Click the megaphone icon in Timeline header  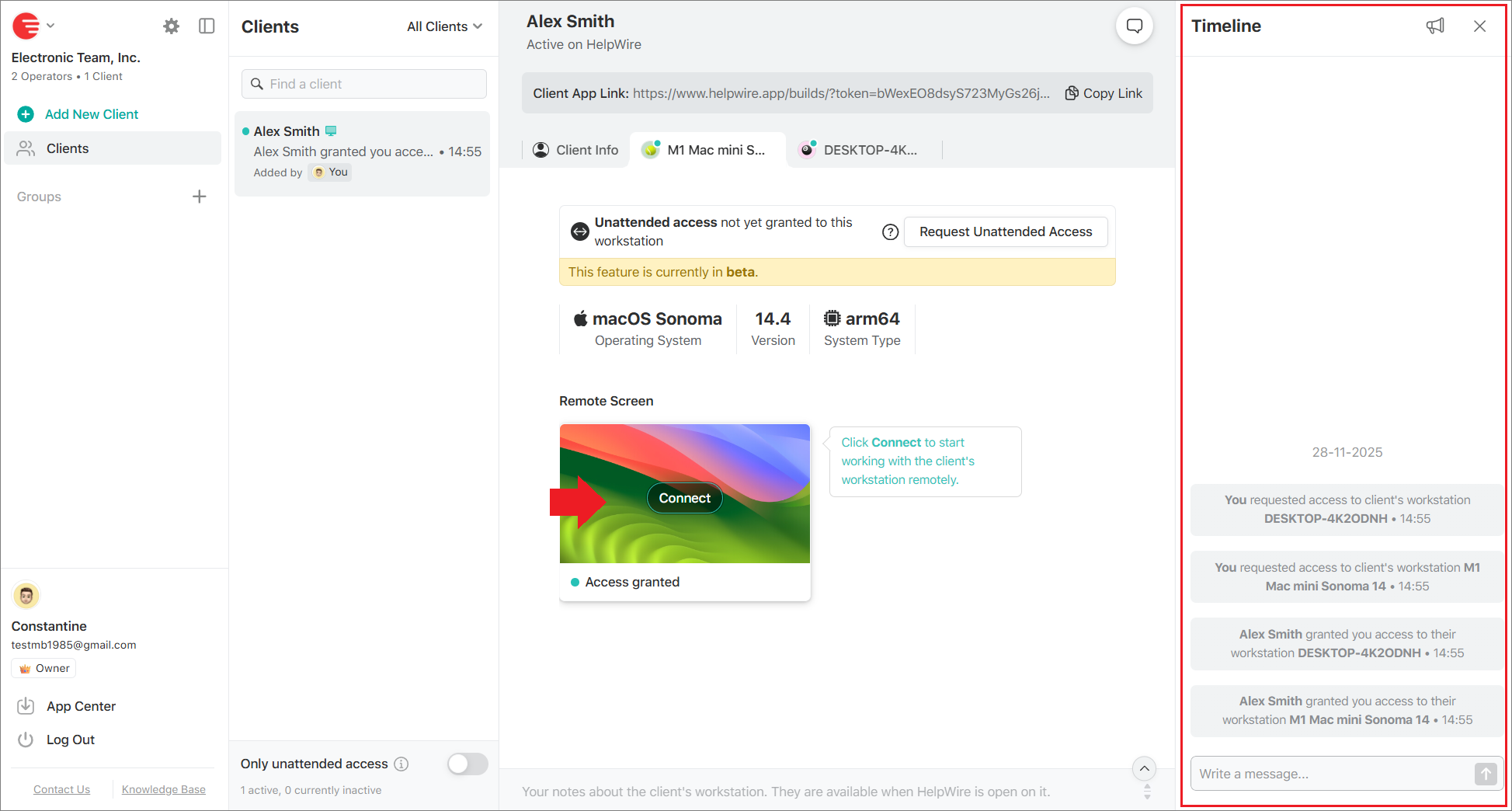[x=1435, y=26]
